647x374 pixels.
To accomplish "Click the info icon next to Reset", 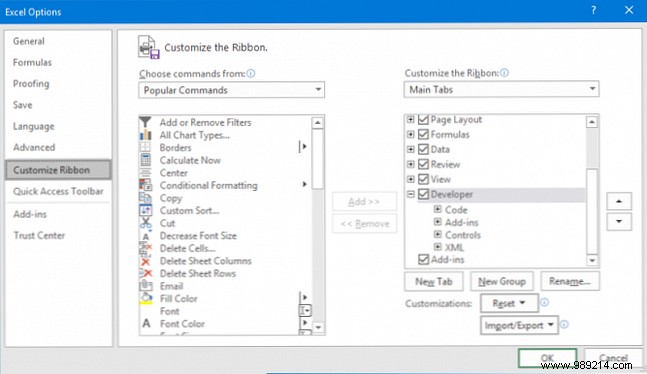I will click(545, 302).
